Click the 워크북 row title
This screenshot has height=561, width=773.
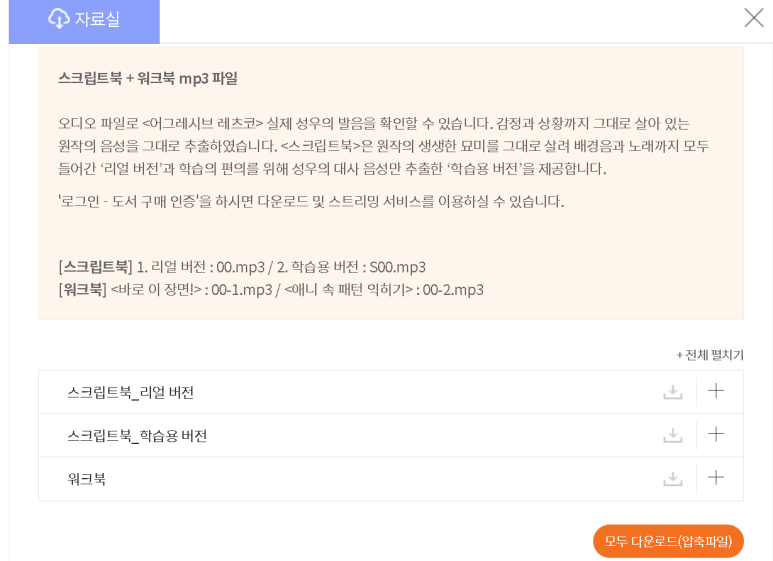(87, 479)
